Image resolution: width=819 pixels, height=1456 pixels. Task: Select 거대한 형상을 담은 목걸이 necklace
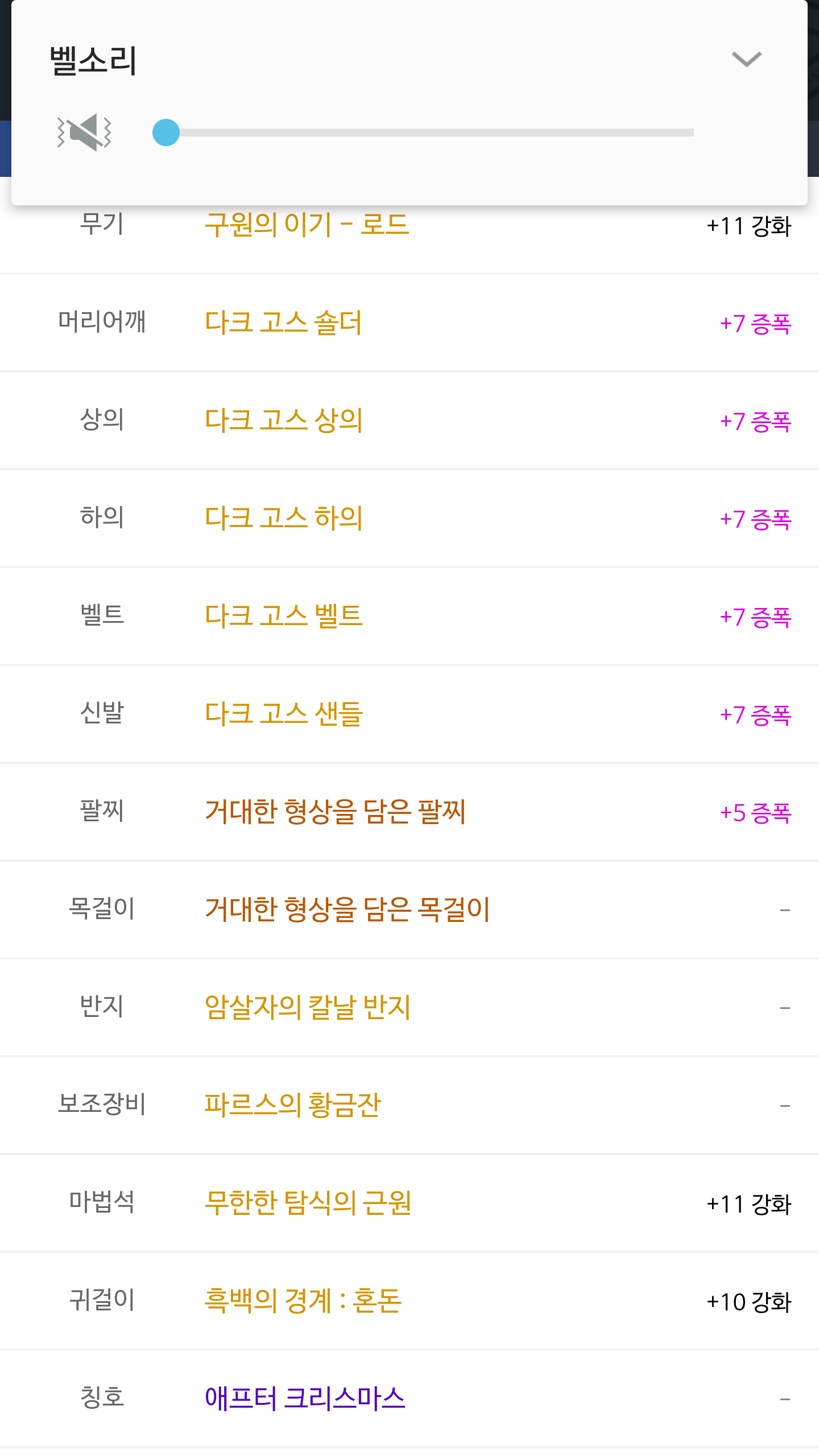(347, 909)
